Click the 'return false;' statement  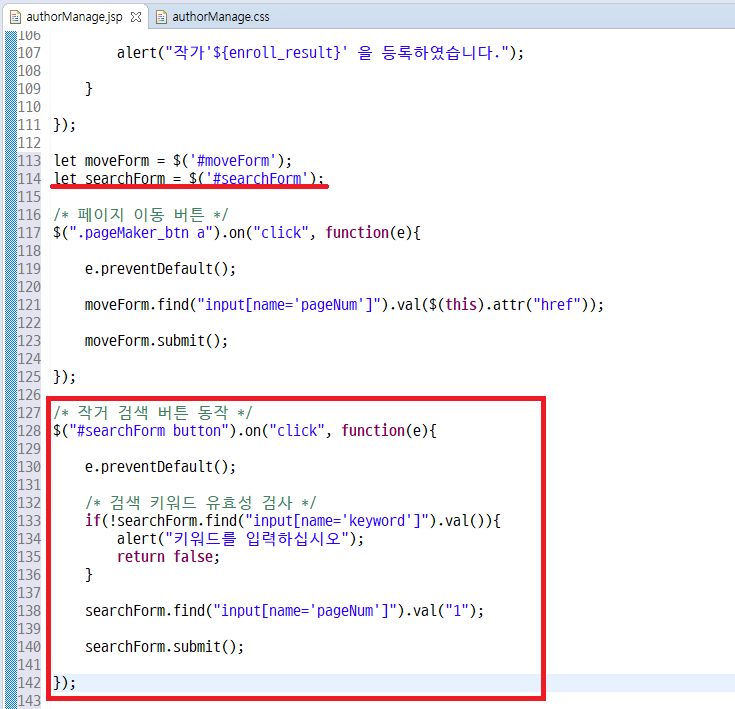pos(168,557)
